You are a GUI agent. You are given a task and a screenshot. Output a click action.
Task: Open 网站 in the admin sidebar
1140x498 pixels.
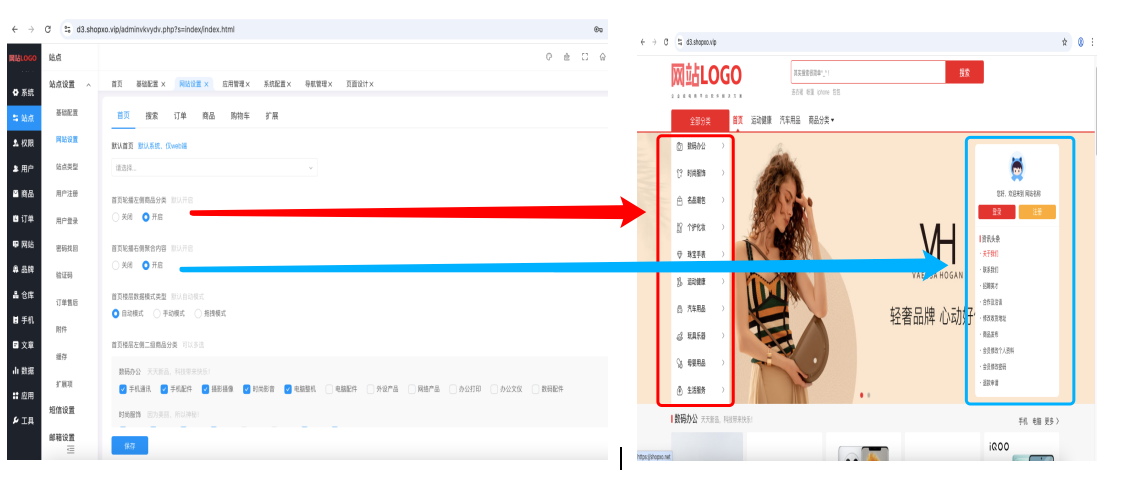click(x=24, y=244)
